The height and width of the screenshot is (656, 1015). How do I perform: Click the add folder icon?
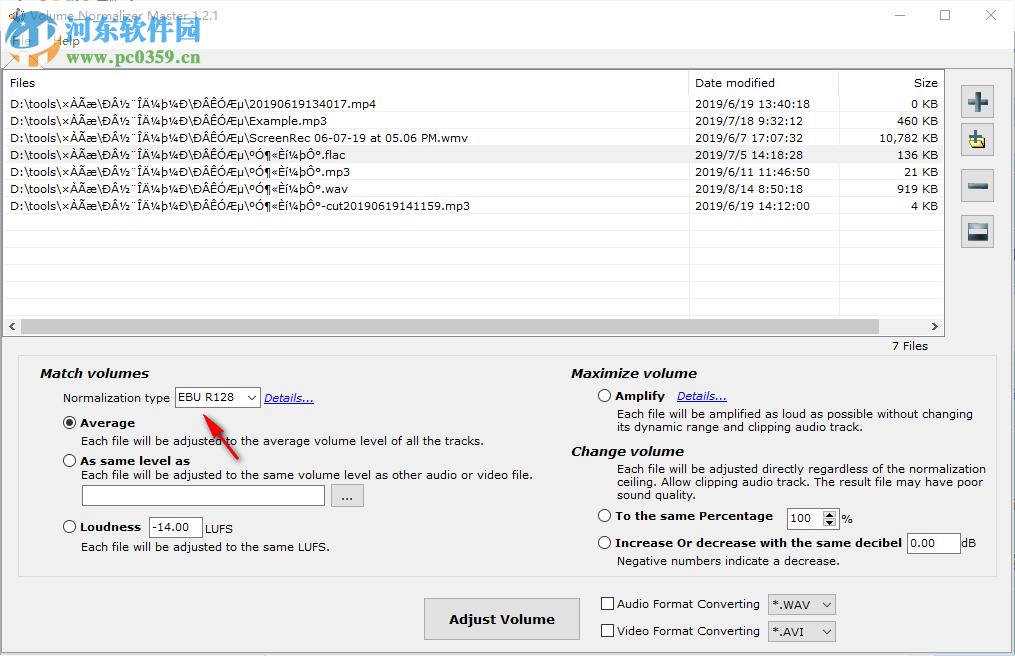pos(977,139)
